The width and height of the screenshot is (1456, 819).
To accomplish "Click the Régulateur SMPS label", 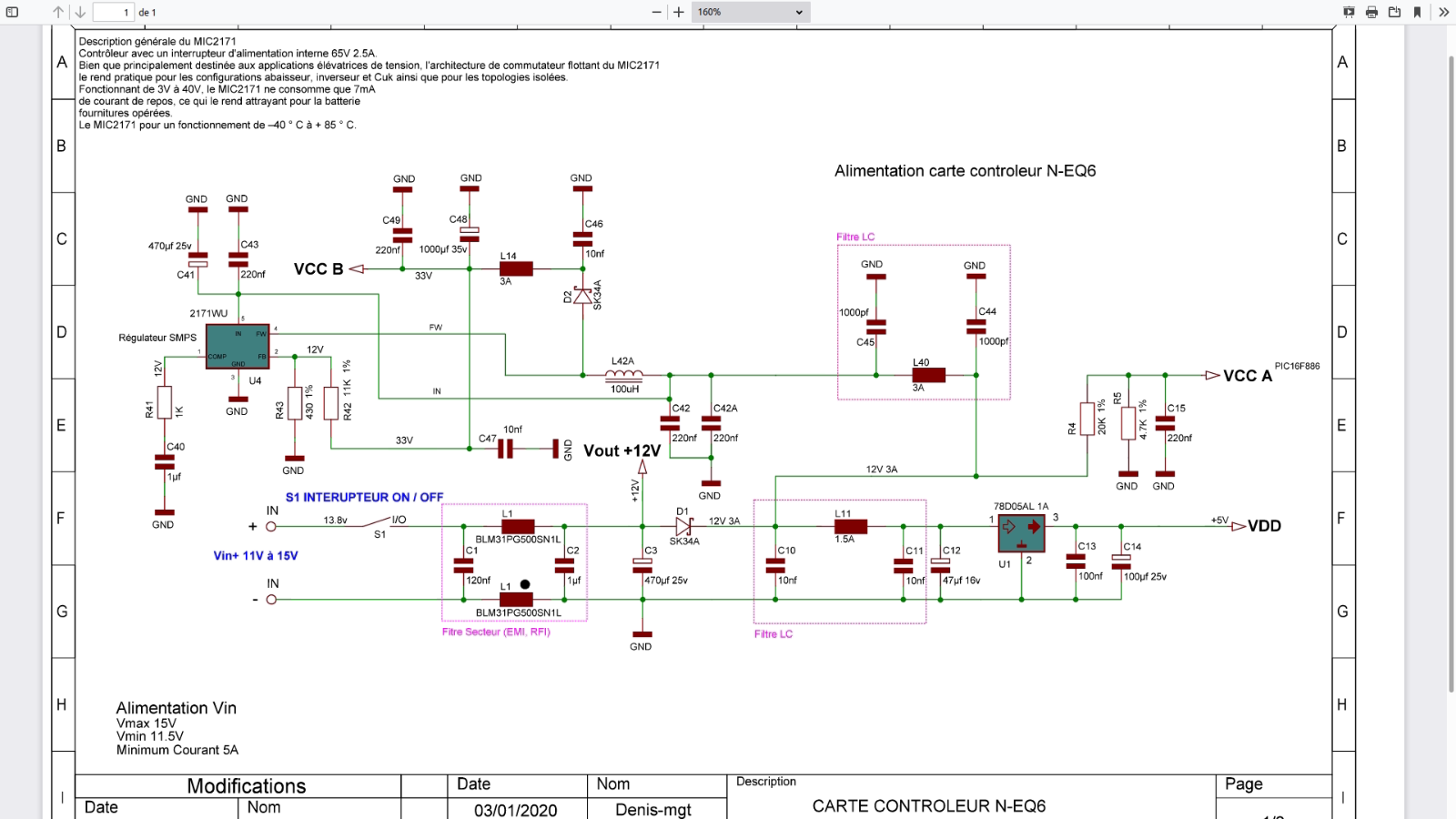I will click(x=157, y=338).
